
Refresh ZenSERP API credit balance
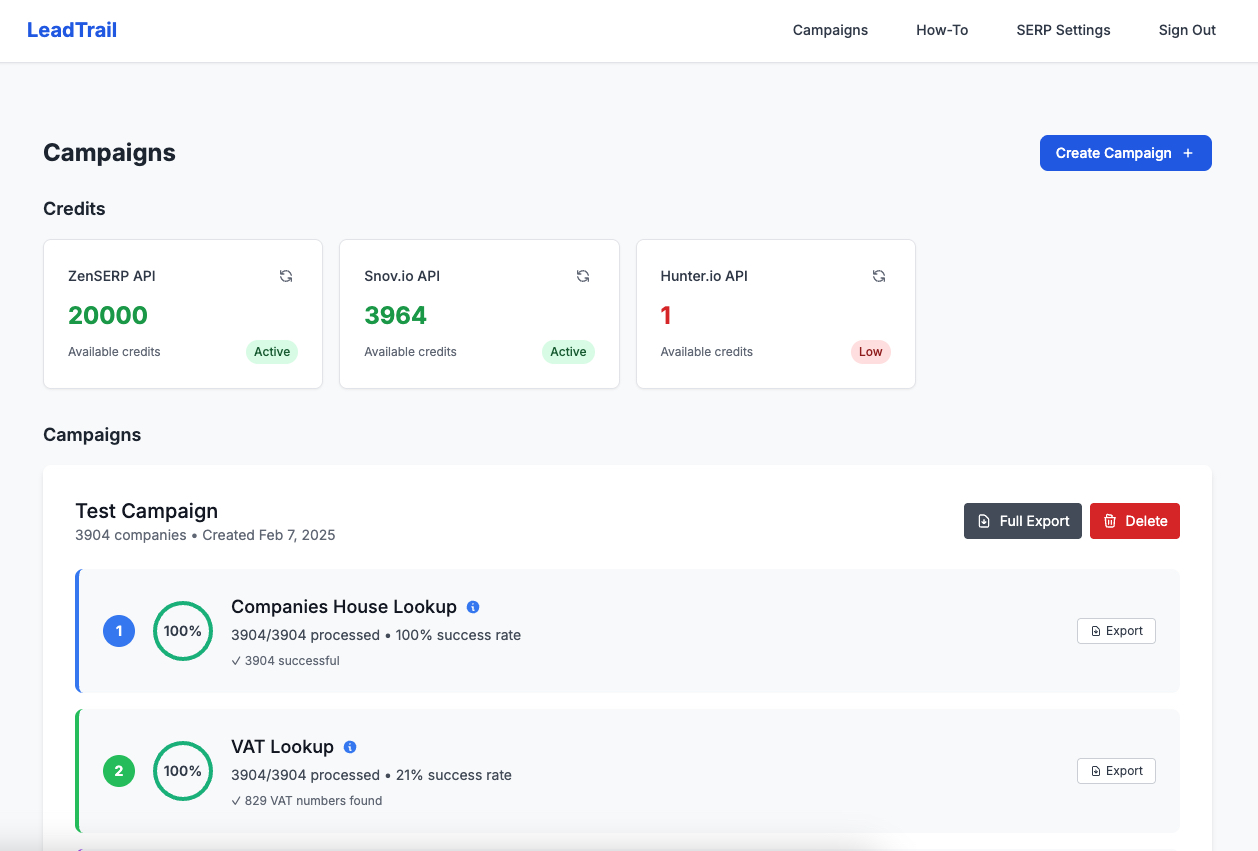coord(286,276)
